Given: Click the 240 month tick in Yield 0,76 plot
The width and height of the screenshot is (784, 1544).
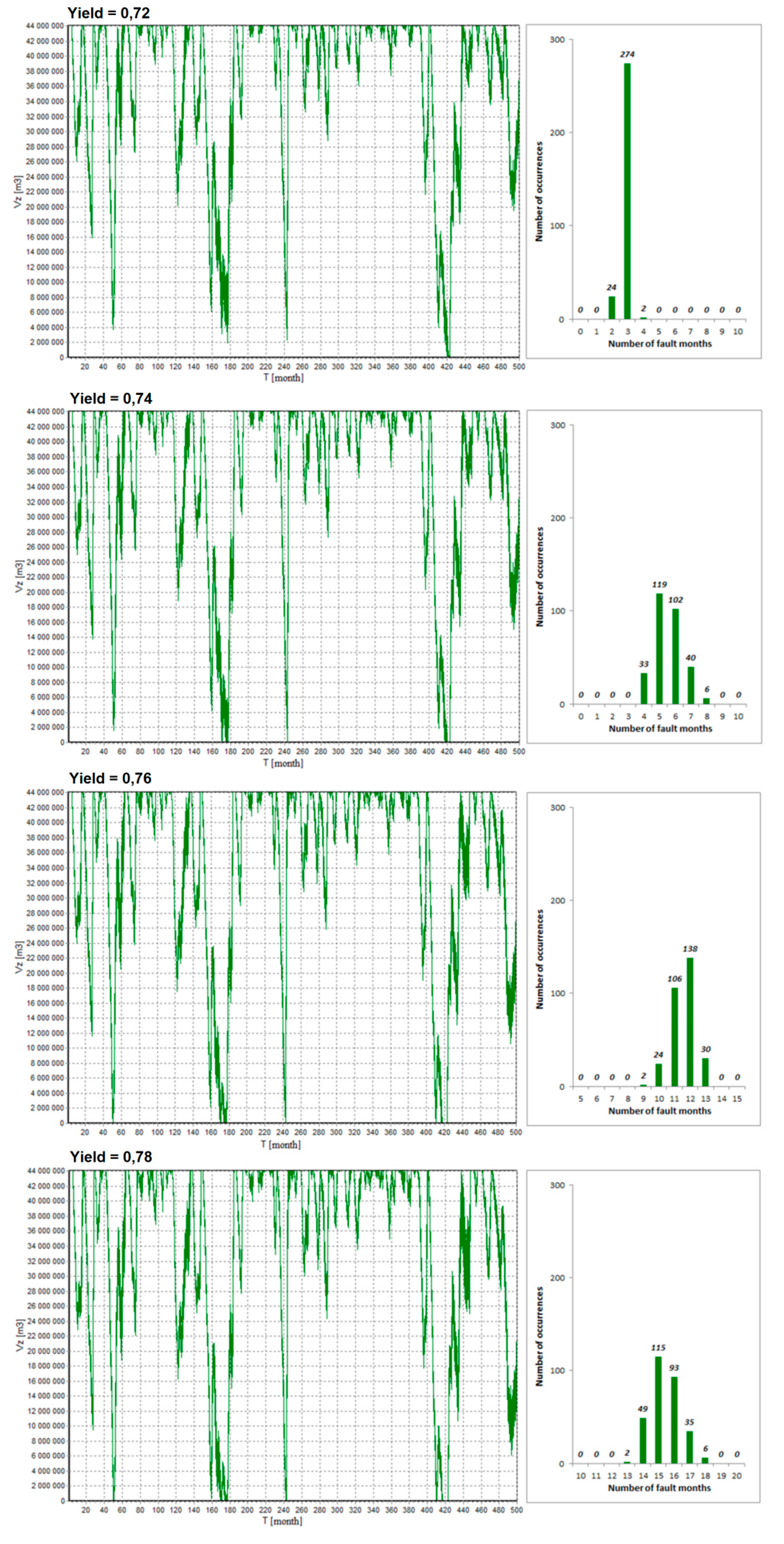Looking at the screenshot, I should tap(283, 1132).
